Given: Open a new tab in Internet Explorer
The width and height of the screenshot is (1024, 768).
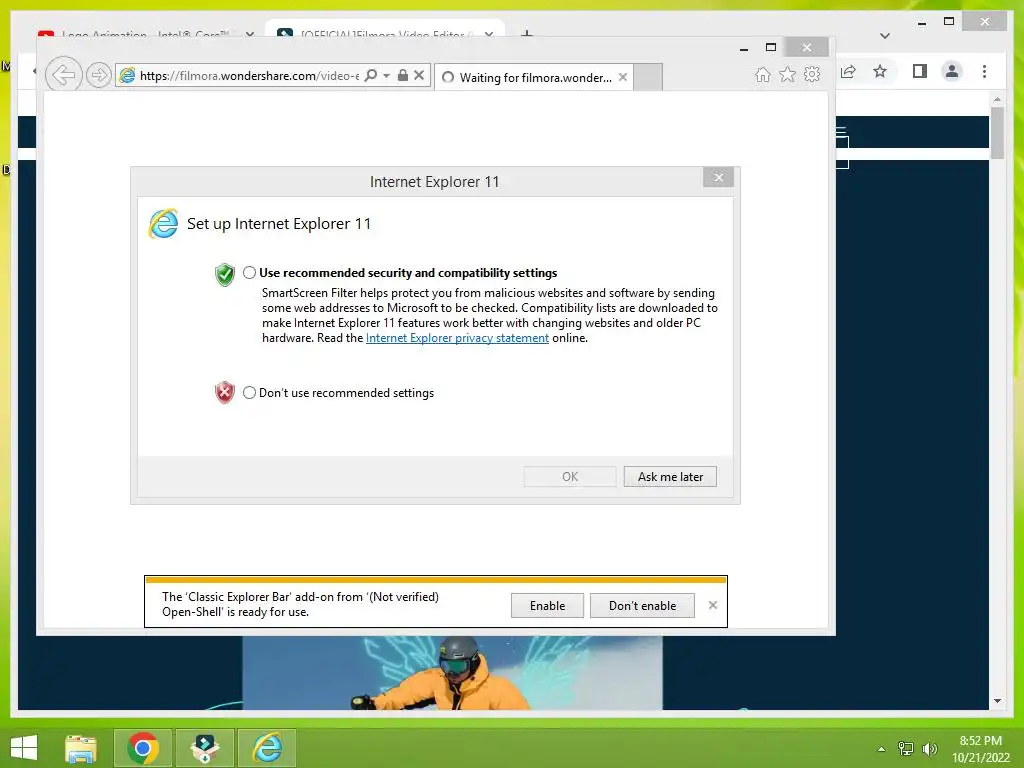Looking at the screenshot, I should coord(648,77).
